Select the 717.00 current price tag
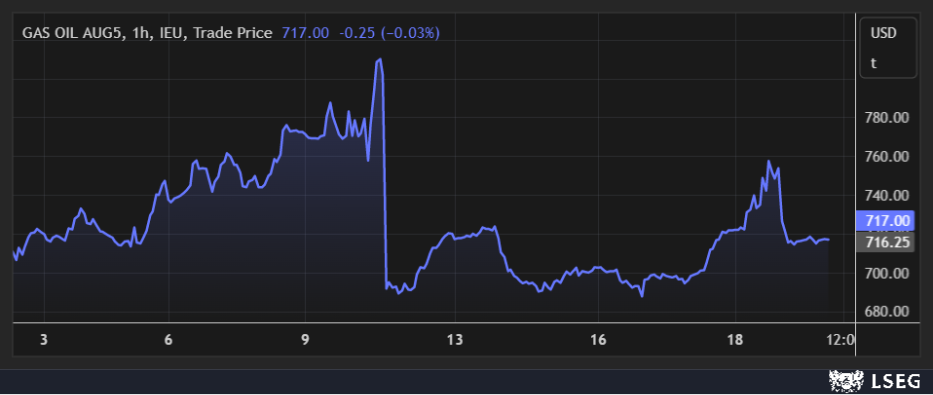Viewport: 933px width, 395px height. click(884, 221)
